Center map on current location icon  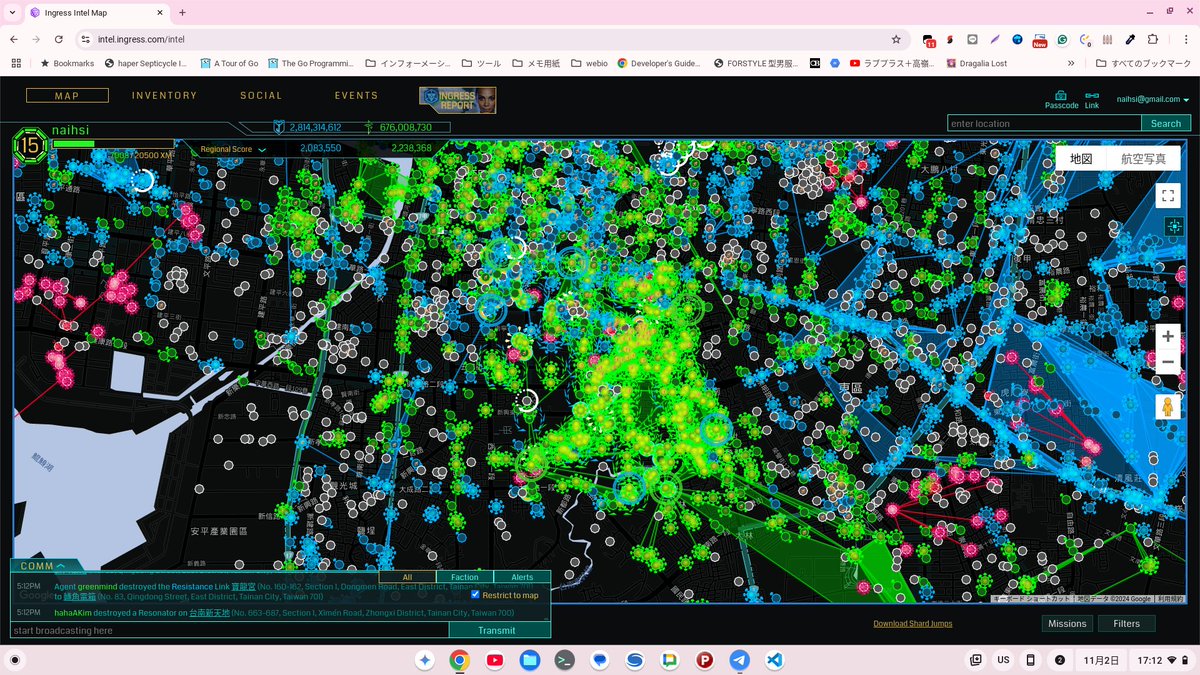pyautogui.click(x=1174, y=227)
